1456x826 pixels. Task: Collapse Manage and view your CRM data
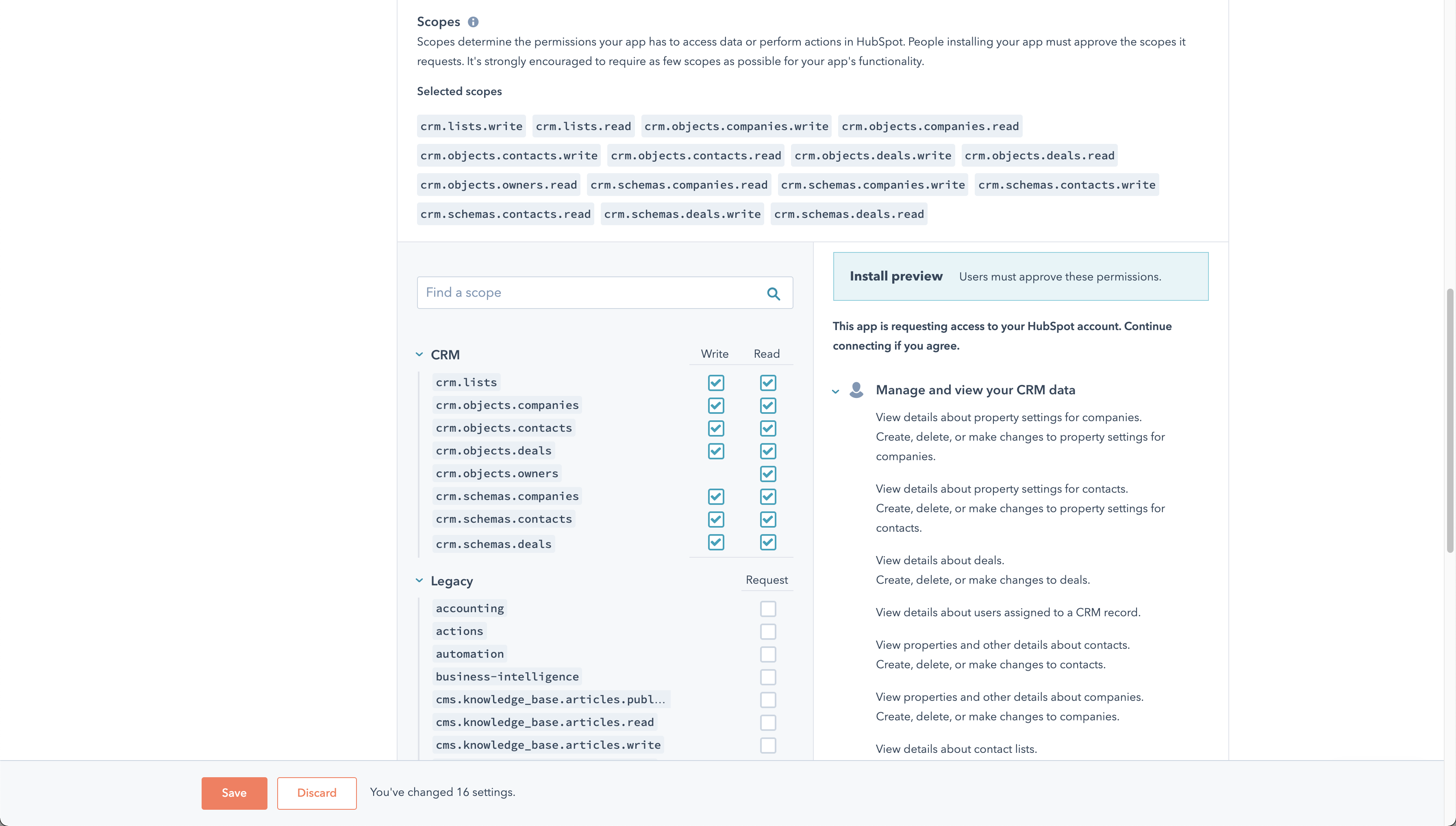(x=835, y=391)
